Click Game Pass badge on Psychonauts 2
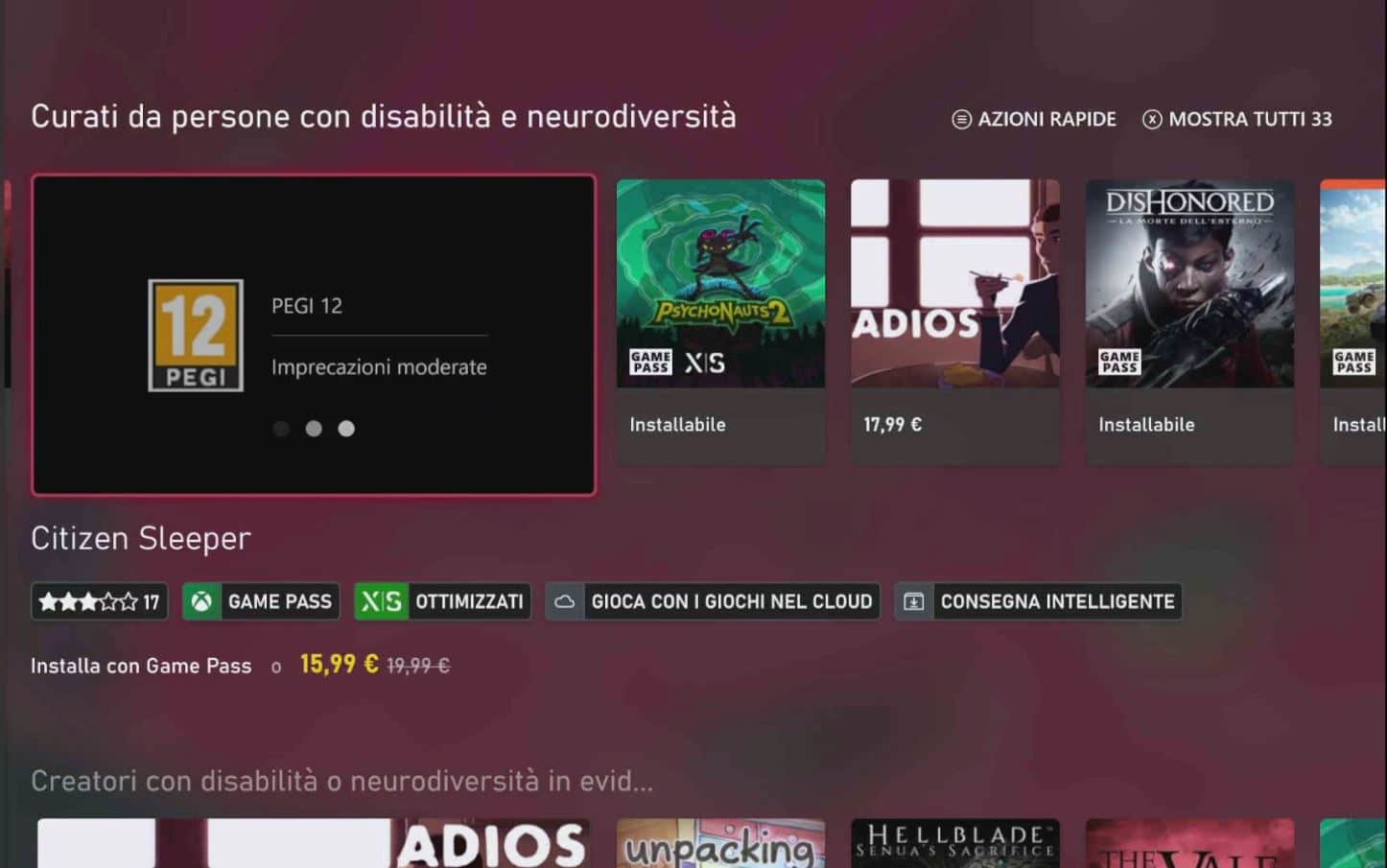 (x=650, y=363)
